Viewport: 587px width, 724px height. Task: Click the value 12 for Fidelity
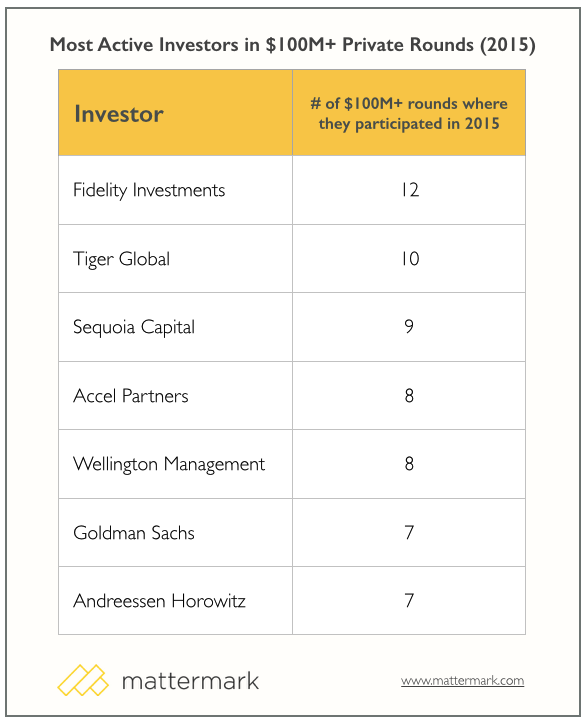click(x=410, y=190)
